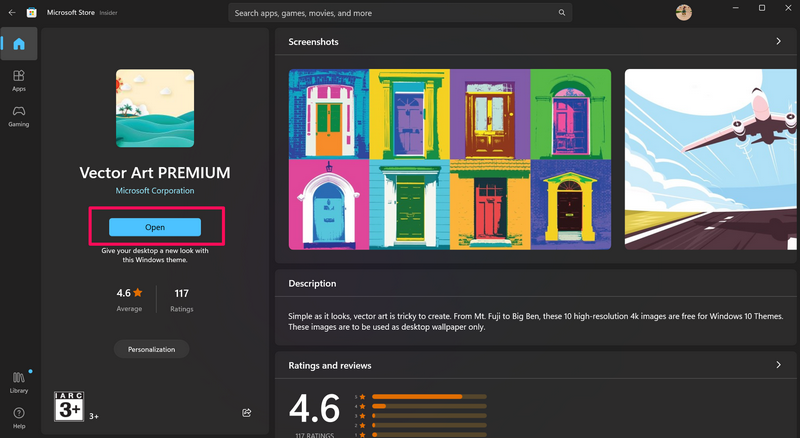Image resolution: width=800 pixels, height=438 pixels.
Task: View the colorful doors screenshot
Action: tap(450, 159)
